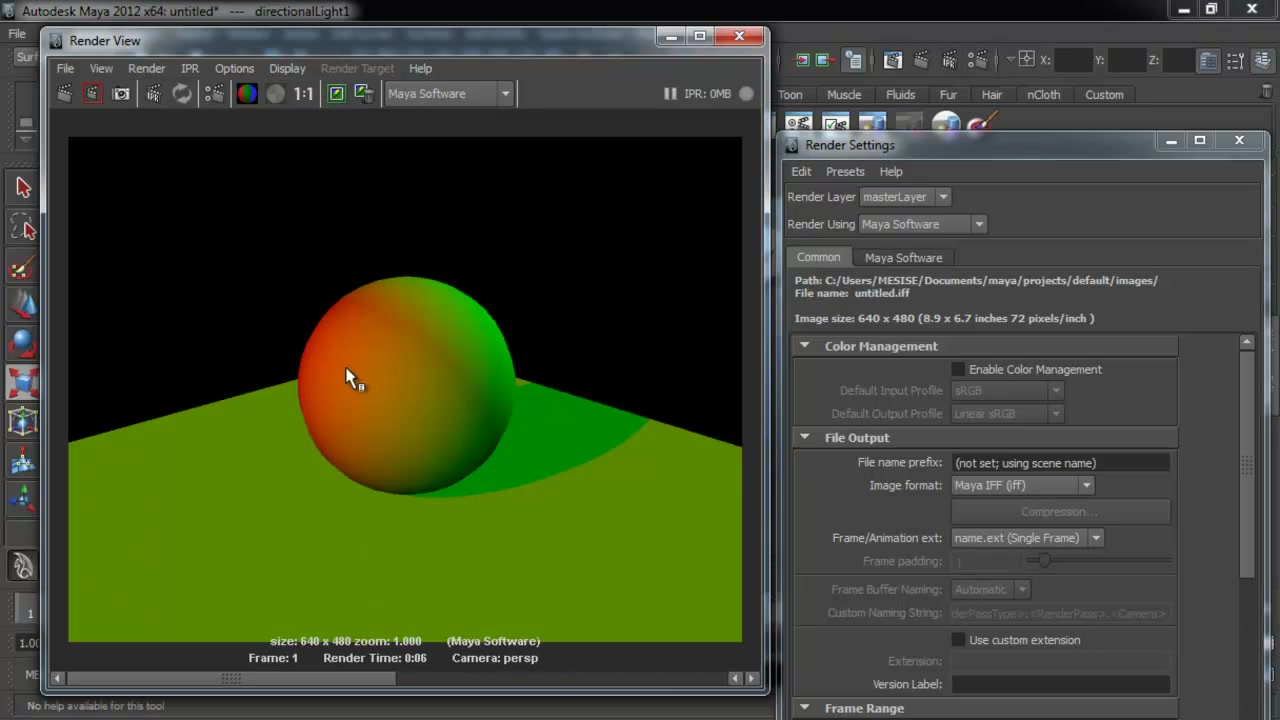Switch to the Maya Software tab
Screen dimensions: 1280x720
903,257
